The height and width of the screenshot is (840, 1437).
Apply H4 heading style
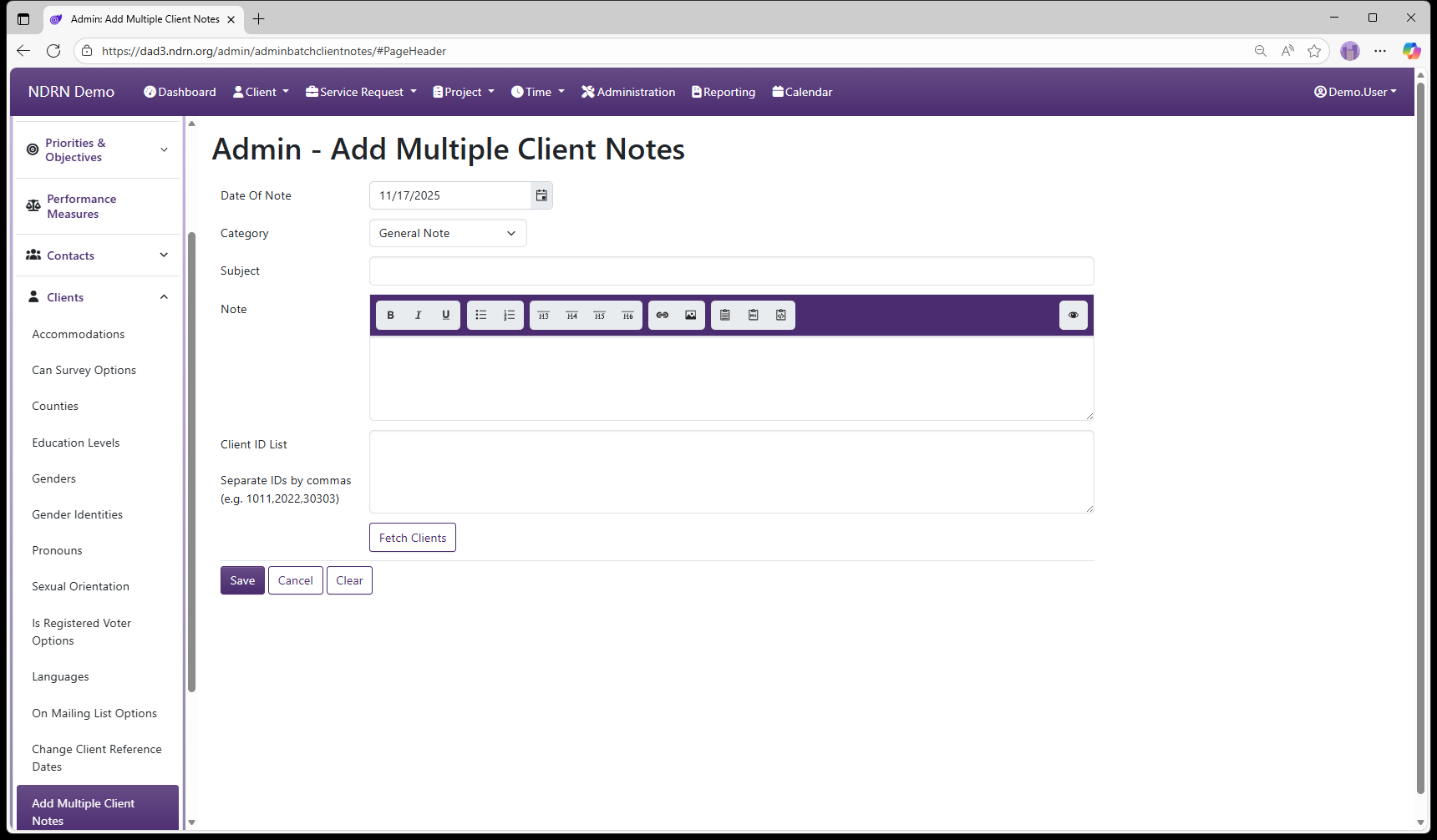coord(571,315)
